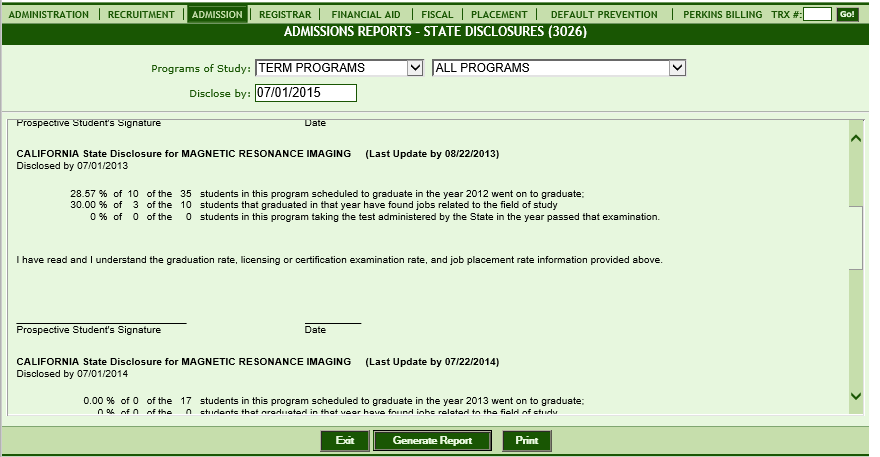The width and height of the screenshot is (880, 457).
Task: Select the ADMISSION tab
Action: point(217,15)
